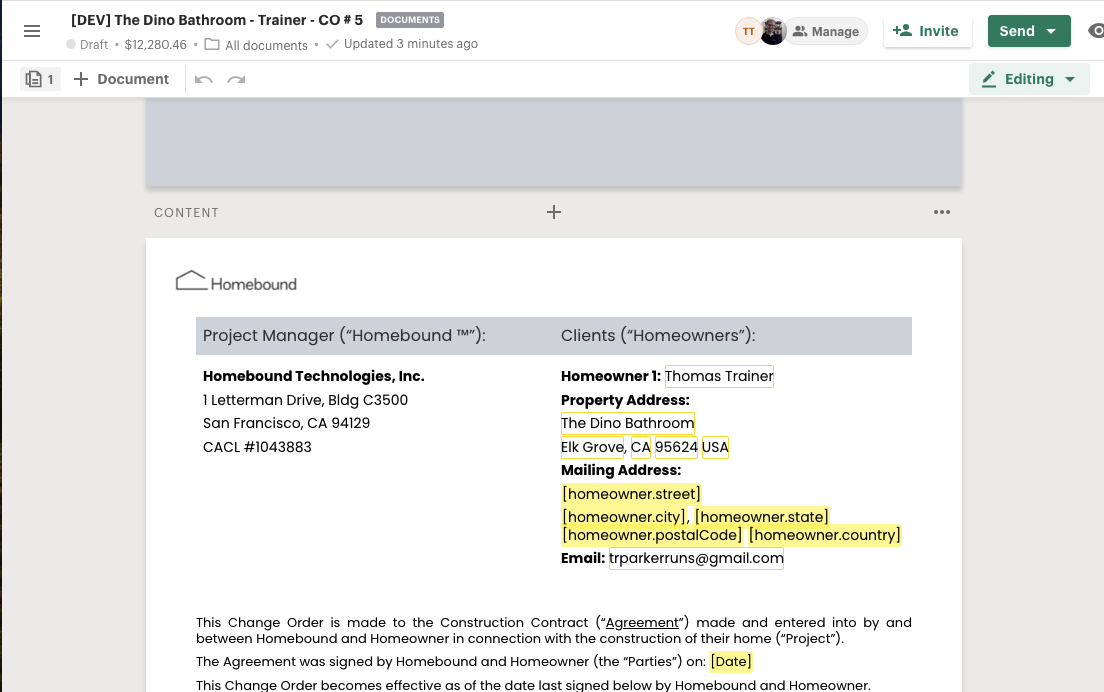
Task: Select the Thomas Trainer name field
Action: 719,376
